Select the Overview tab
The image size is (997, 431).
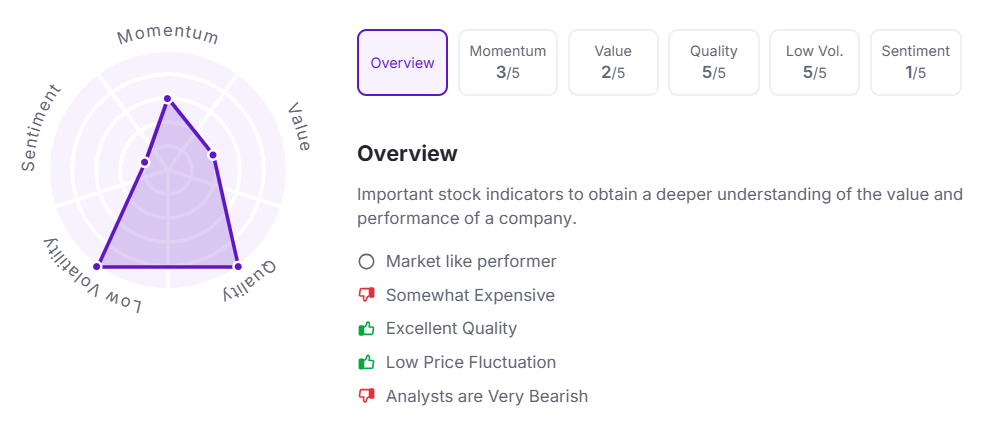(x=402, y=63)
